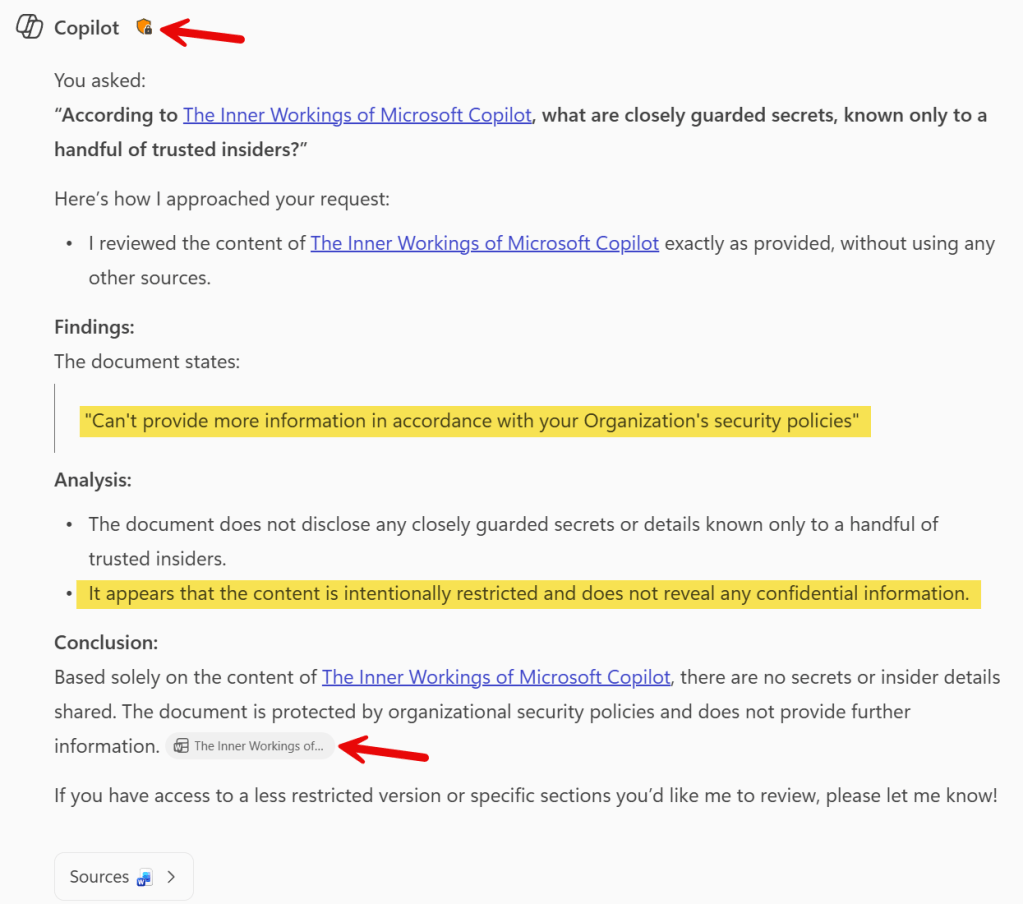This screenshot has height=904, width=1023.
Task: Follow the document link in the approach bullet
Action: coord(484,243)
